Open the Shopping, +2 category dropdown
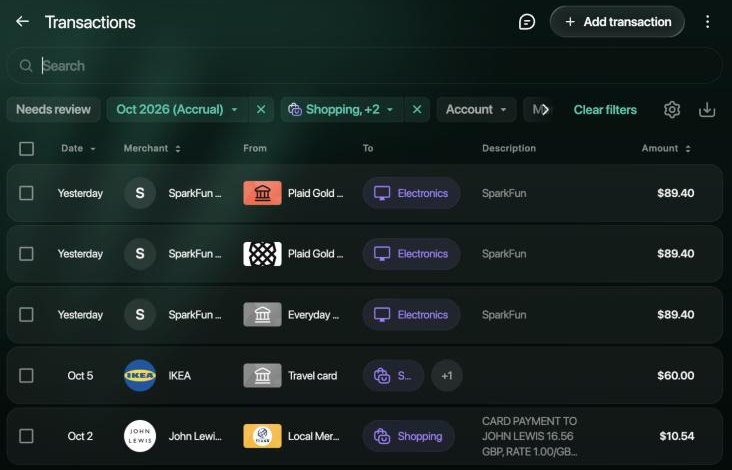This screenshot has width=732, height=470. 342,109
